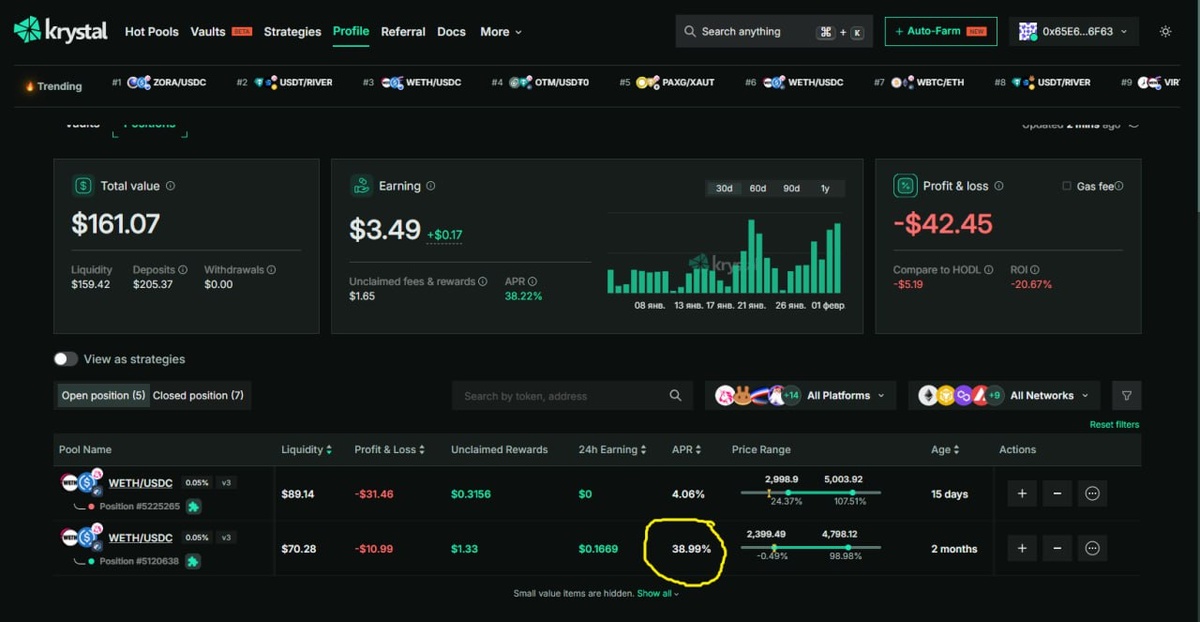The height and width of the screenshot is (622, 1200).
Task: Open WETH/USDC pool of Position #5225265
Action: [140, 482]
